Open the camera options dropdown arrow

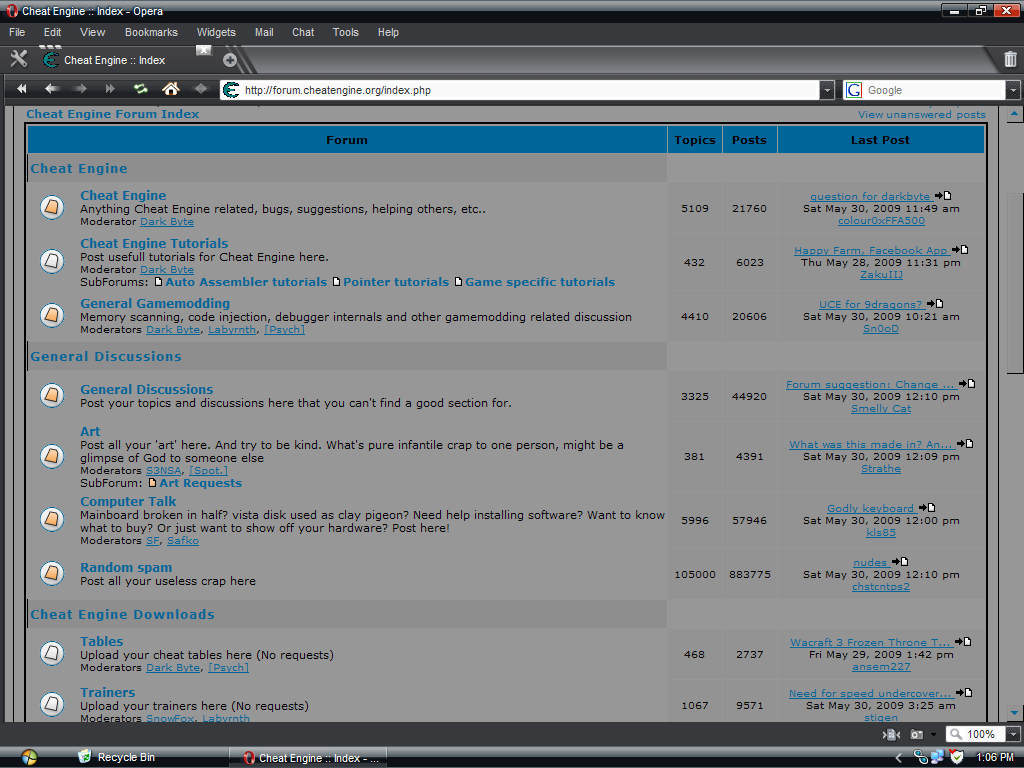click(933, 735)
